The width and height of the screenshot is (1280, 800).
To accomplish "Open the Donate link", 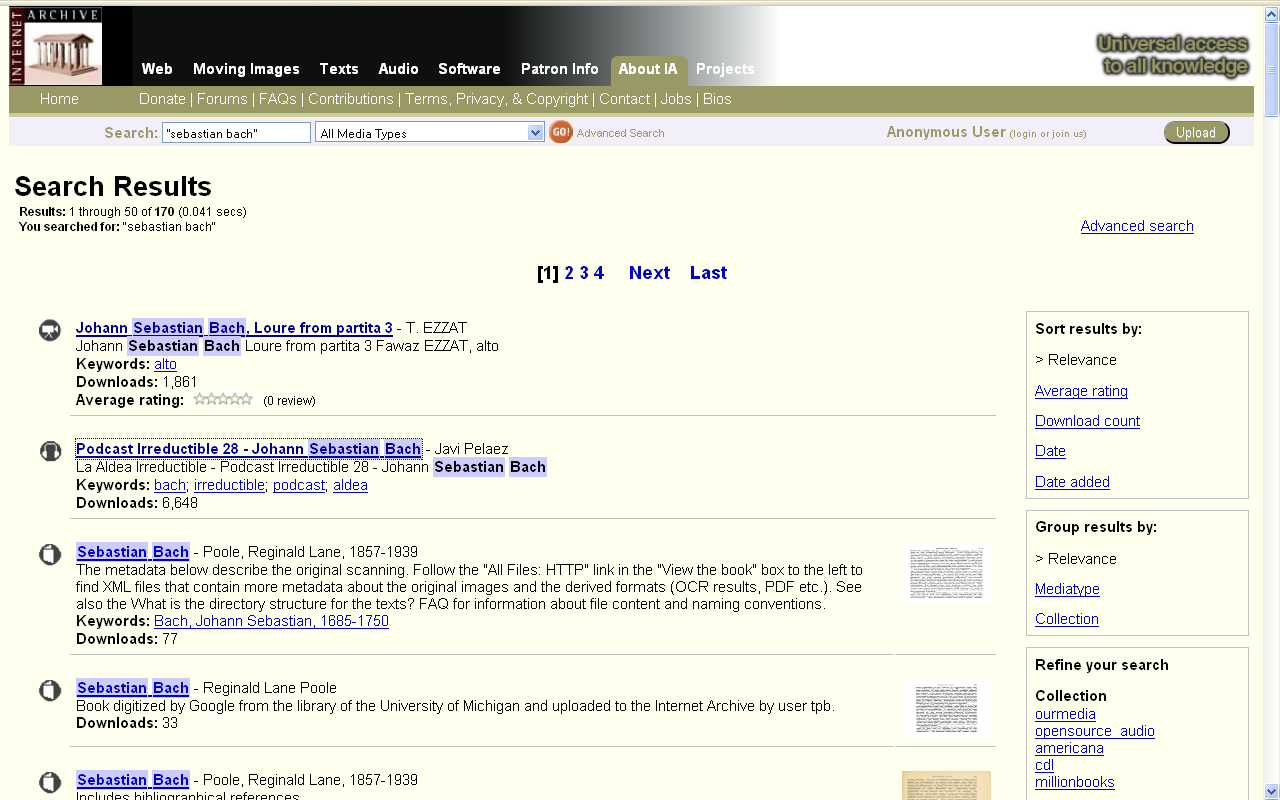I will pos(162,99).
